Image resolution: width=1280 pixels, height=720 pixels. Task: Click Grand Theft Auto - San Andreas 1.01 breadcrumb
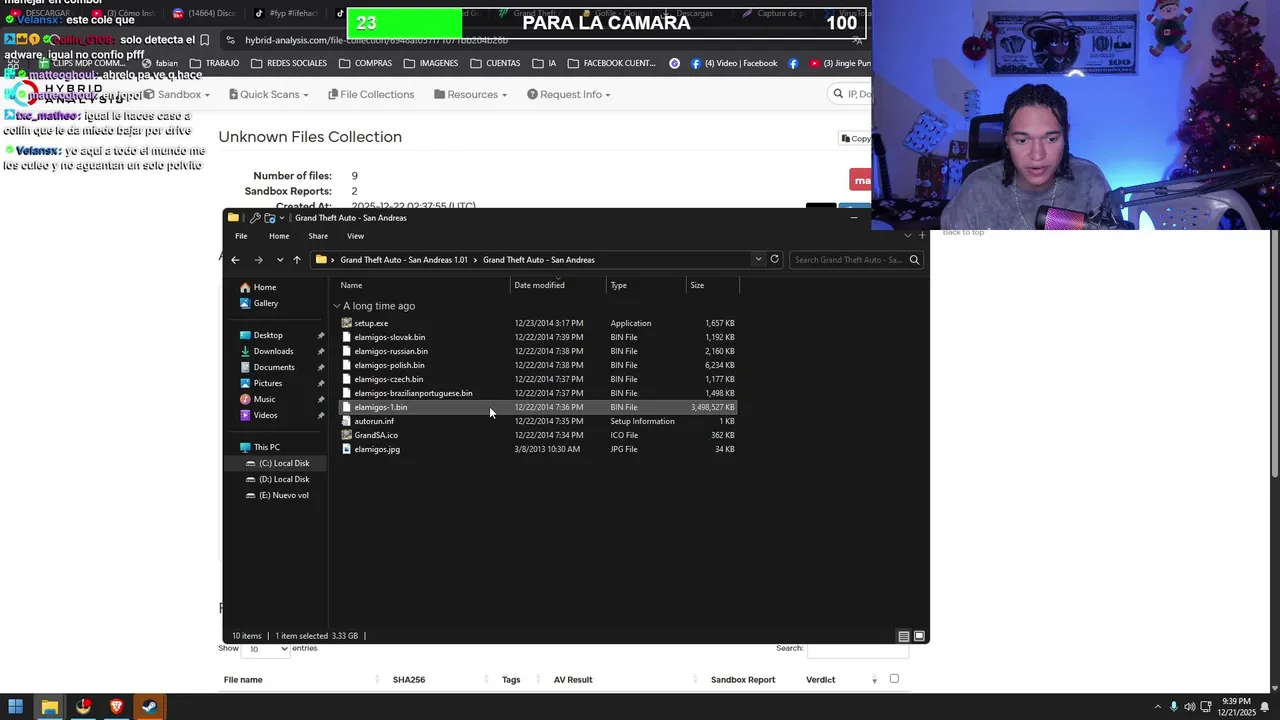pyautogui.click(x=403, y=260)
